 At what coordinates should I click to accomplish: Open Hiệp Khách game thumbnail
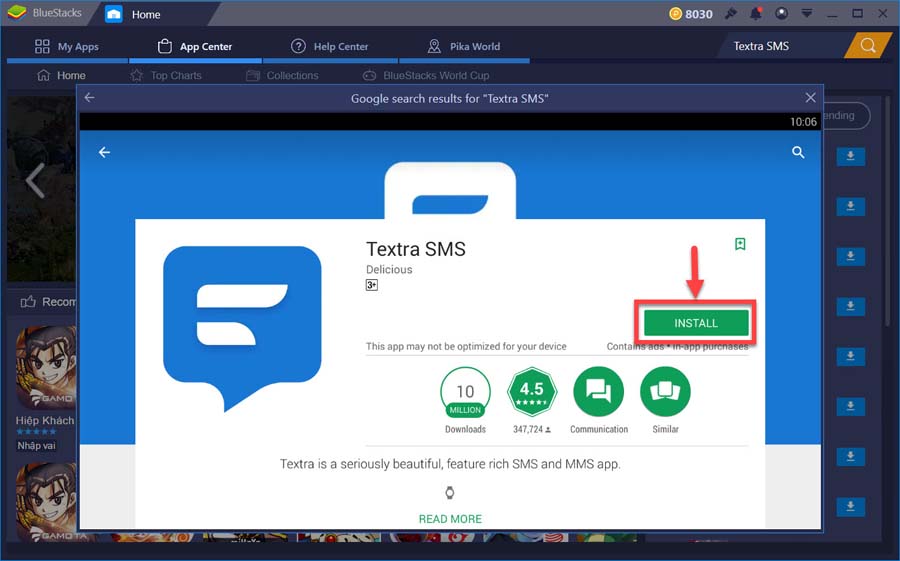point(45,367)
